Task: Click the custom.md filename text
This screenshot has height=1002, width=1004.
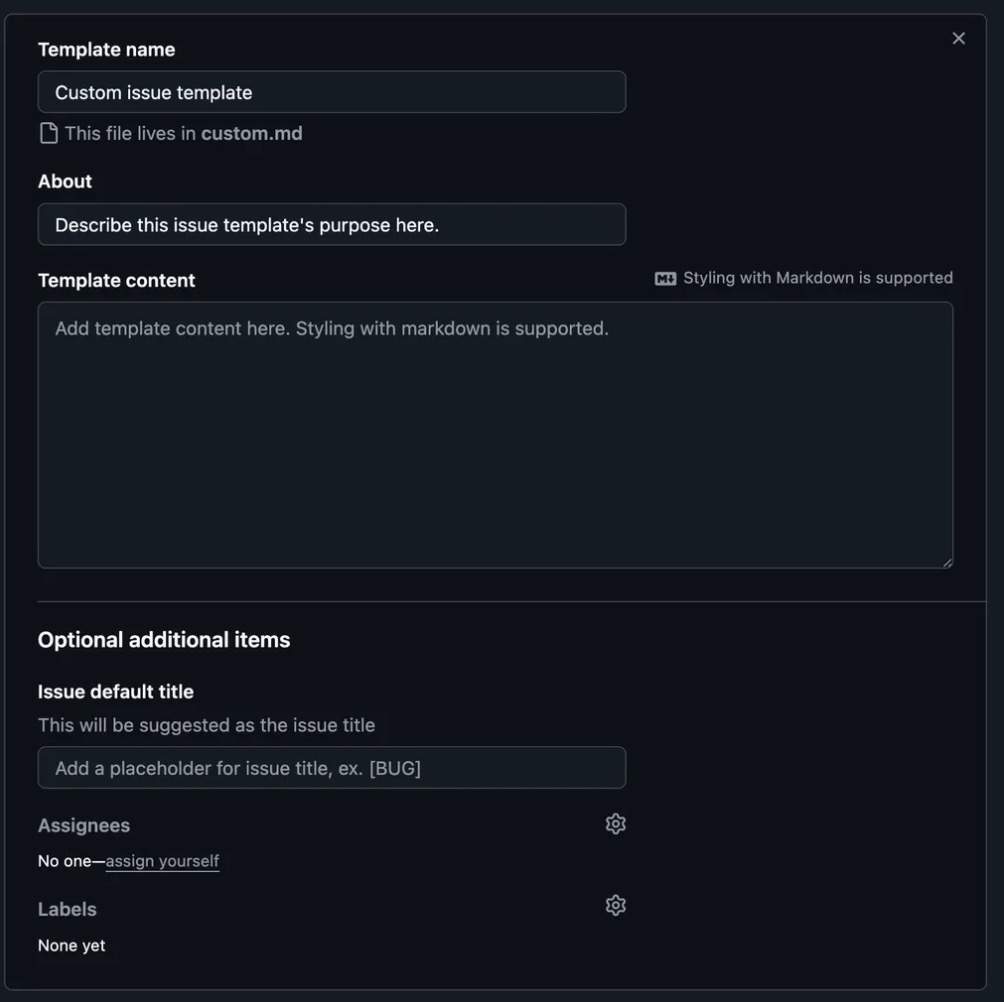Action: 251,134
